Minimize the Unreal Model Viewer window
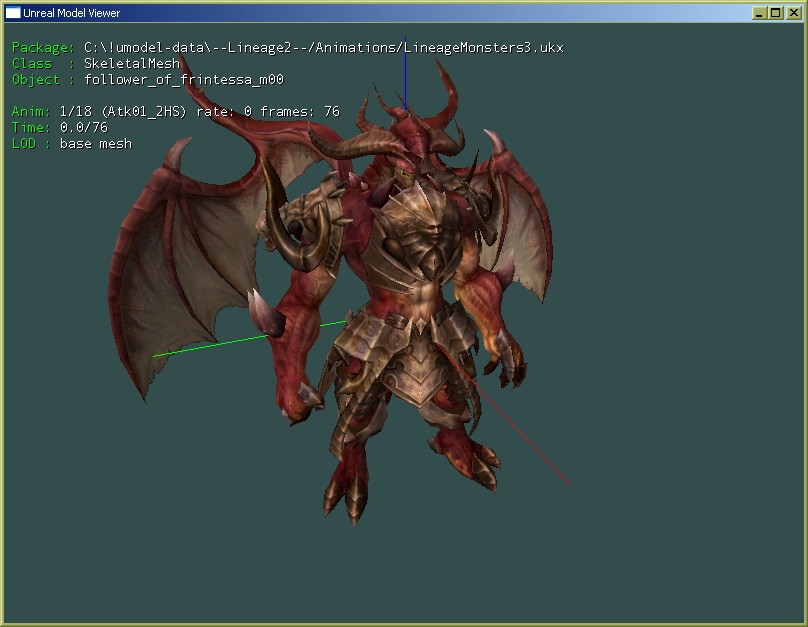This screenshot has height=627, width=808. 759,13
